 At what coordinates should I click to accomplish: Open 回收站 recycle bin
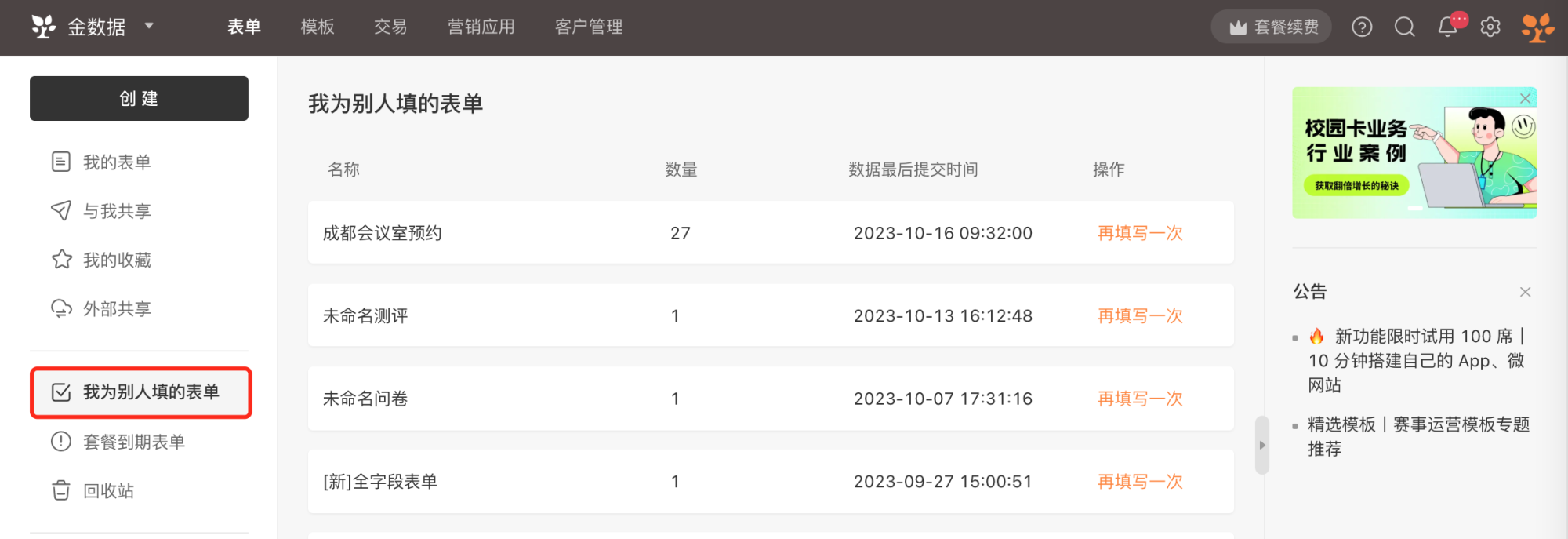(x=93, y=491)
